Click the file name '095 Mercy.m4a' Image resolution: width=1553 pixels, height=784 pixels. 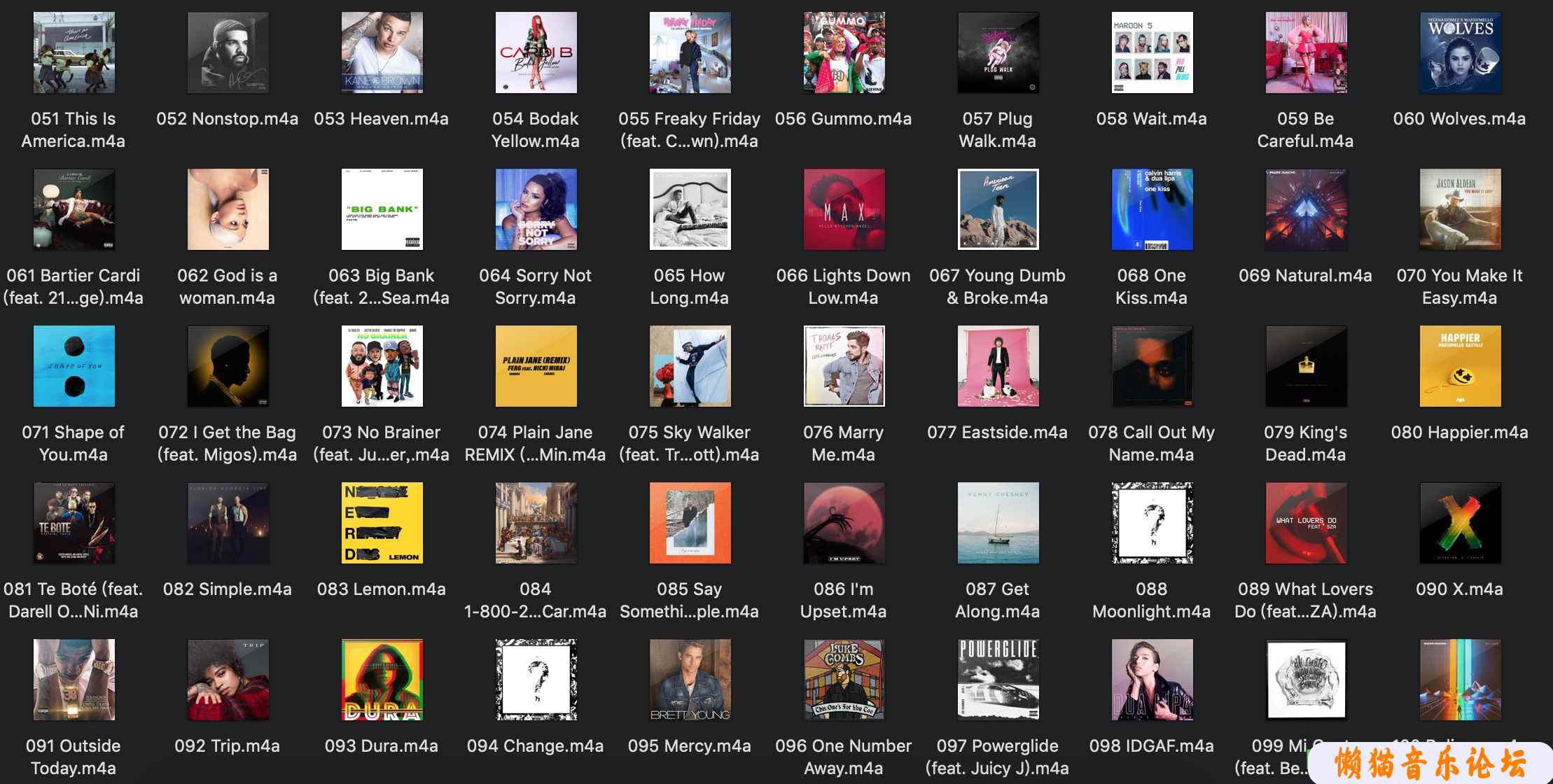pyautogui.click(x=690, y=746)
